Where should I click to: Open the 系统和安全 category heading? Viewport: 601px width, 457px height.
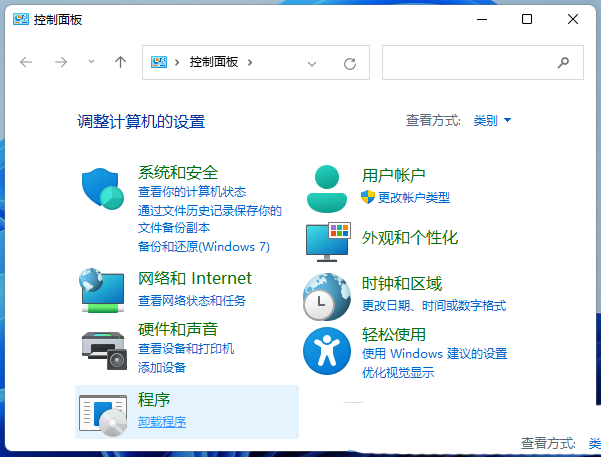[178, 173]
